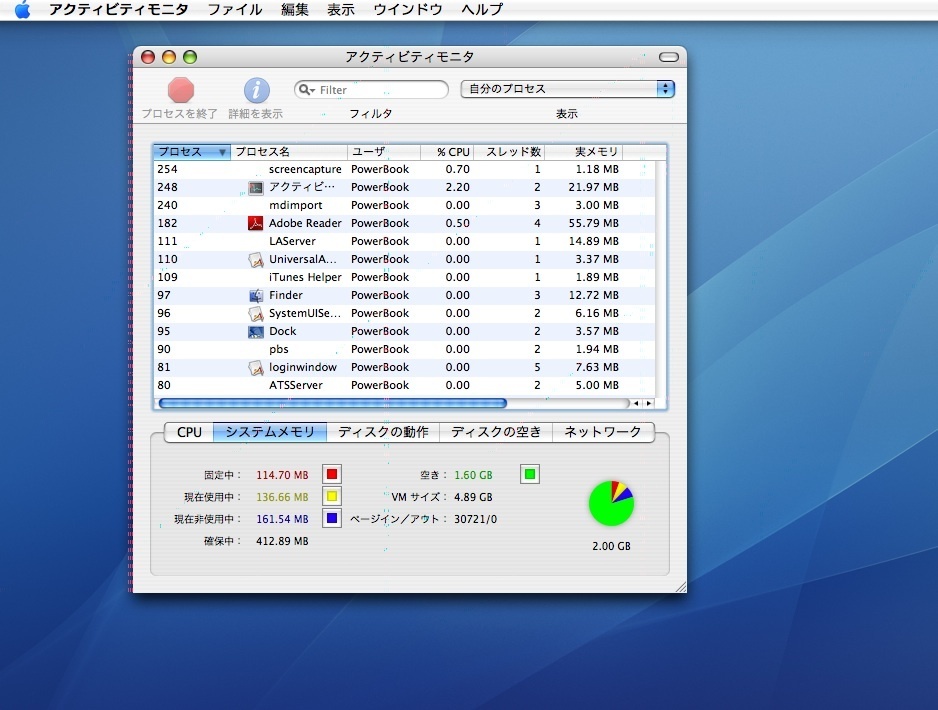Click the blue Inspect info icon
This screenshot has width=938, height=710.
pos(256,90)
